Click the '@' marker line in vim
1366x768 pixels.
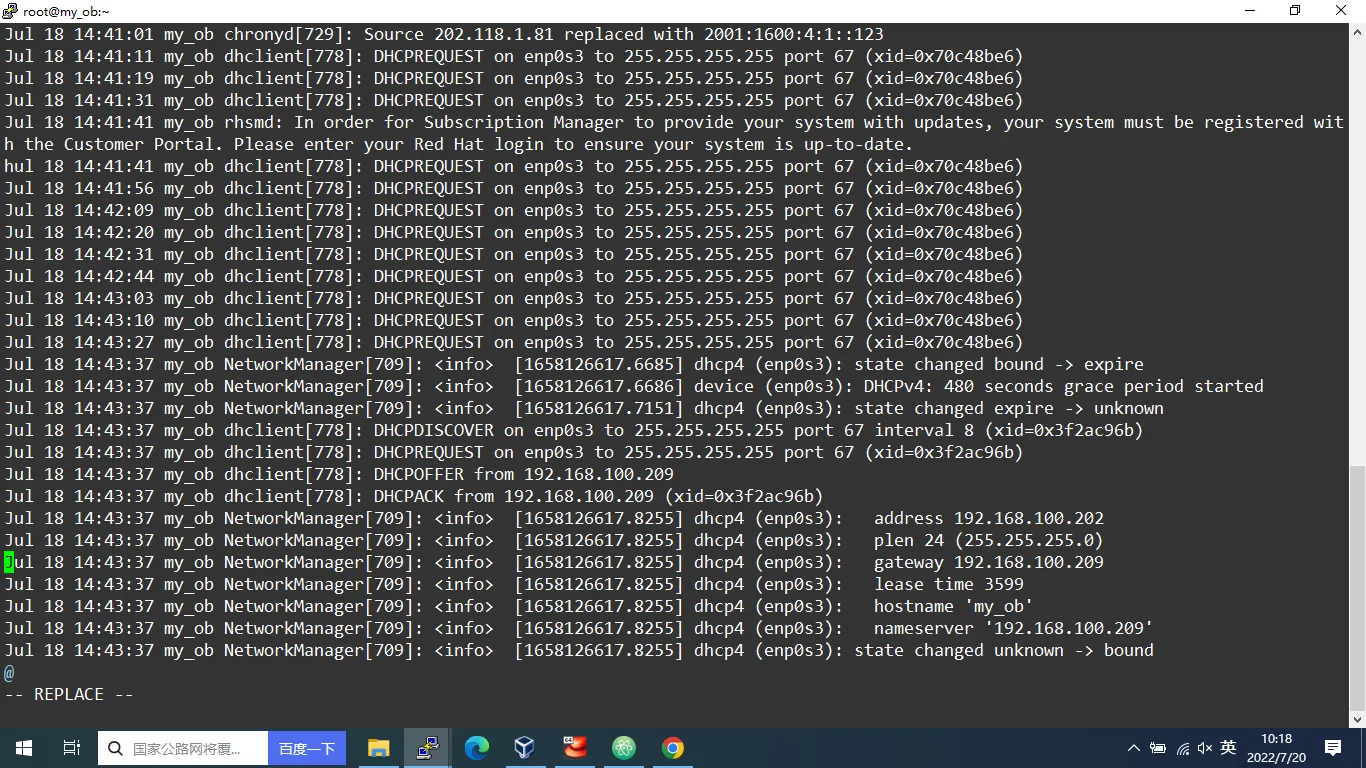pyautogui.click(x=9, y=672)
